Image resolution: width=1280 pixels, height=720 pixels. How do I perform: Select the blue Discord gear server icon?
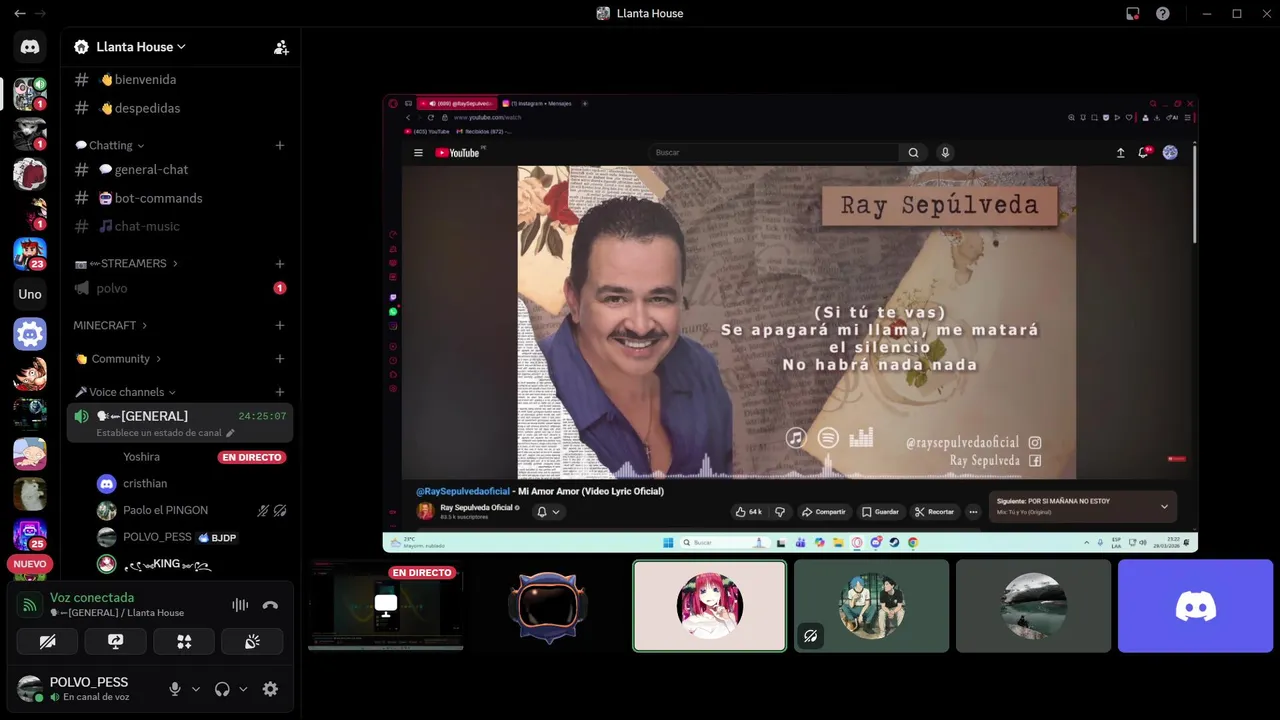pos(30,334)
